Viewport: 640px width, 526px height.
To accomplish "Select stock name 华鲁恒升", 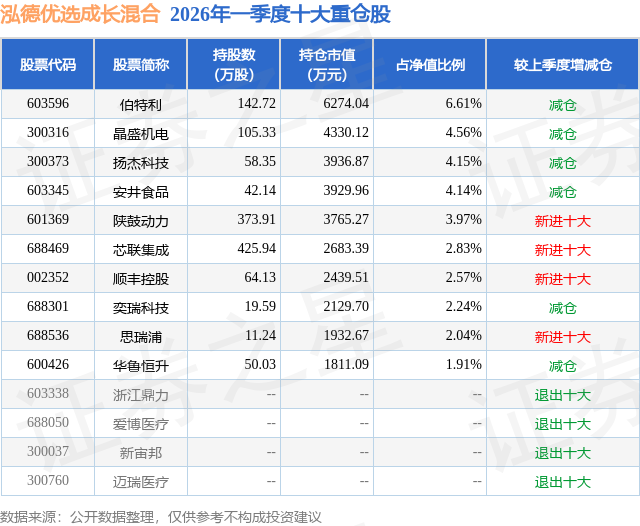I will click(141, 366).
